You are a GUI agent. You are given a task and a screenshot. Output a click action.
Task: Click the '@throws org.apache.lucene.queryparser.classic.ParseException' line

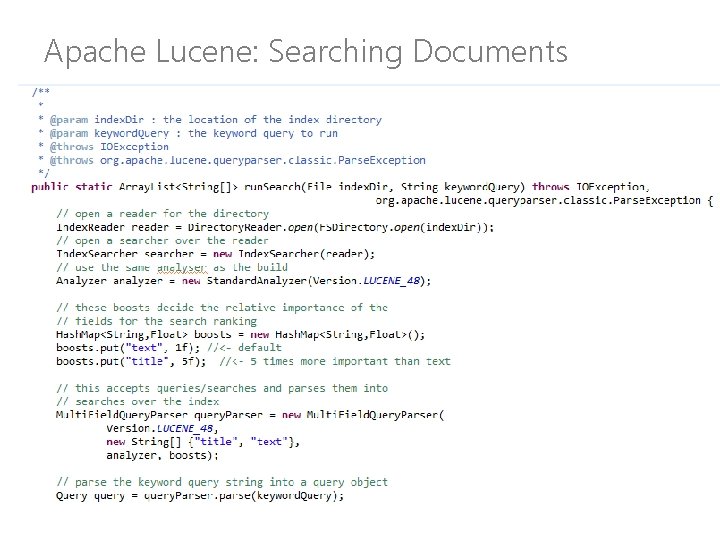tap(232, 160)
